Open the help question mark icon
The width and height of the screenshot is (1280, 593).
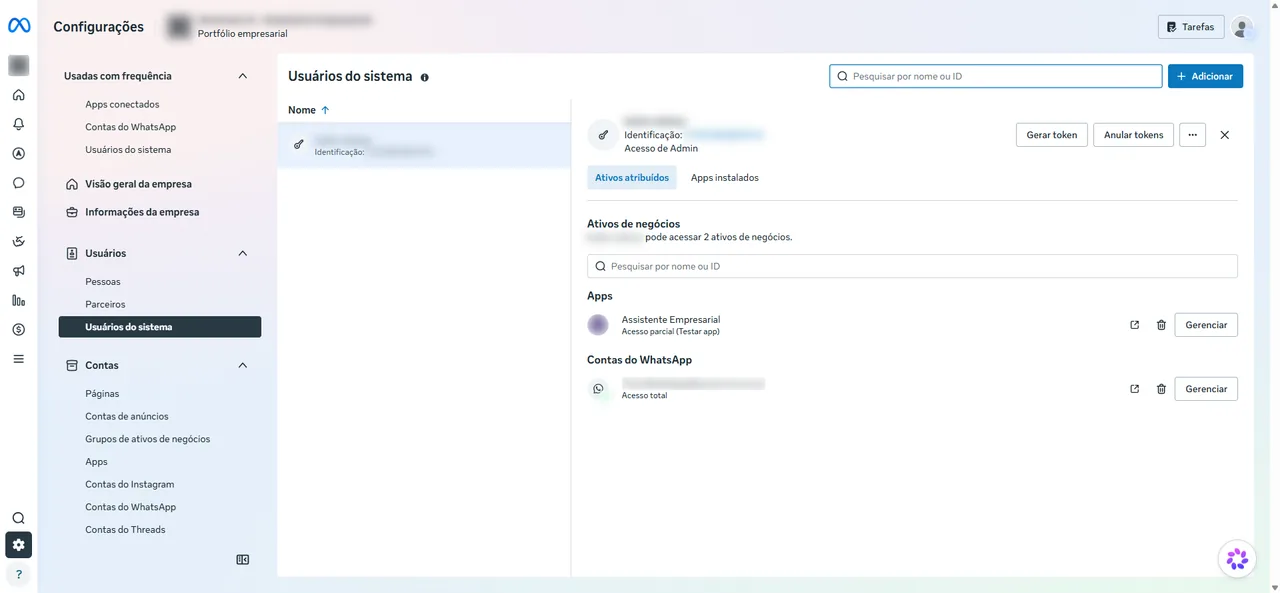click(18, 574)
